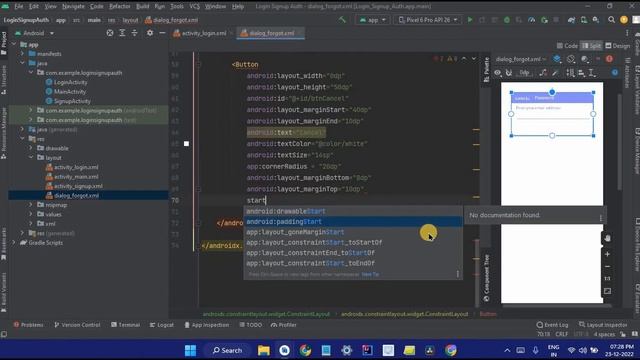Open the 0dp default margins dropdown
640x360 pixels.
(524, 73)
